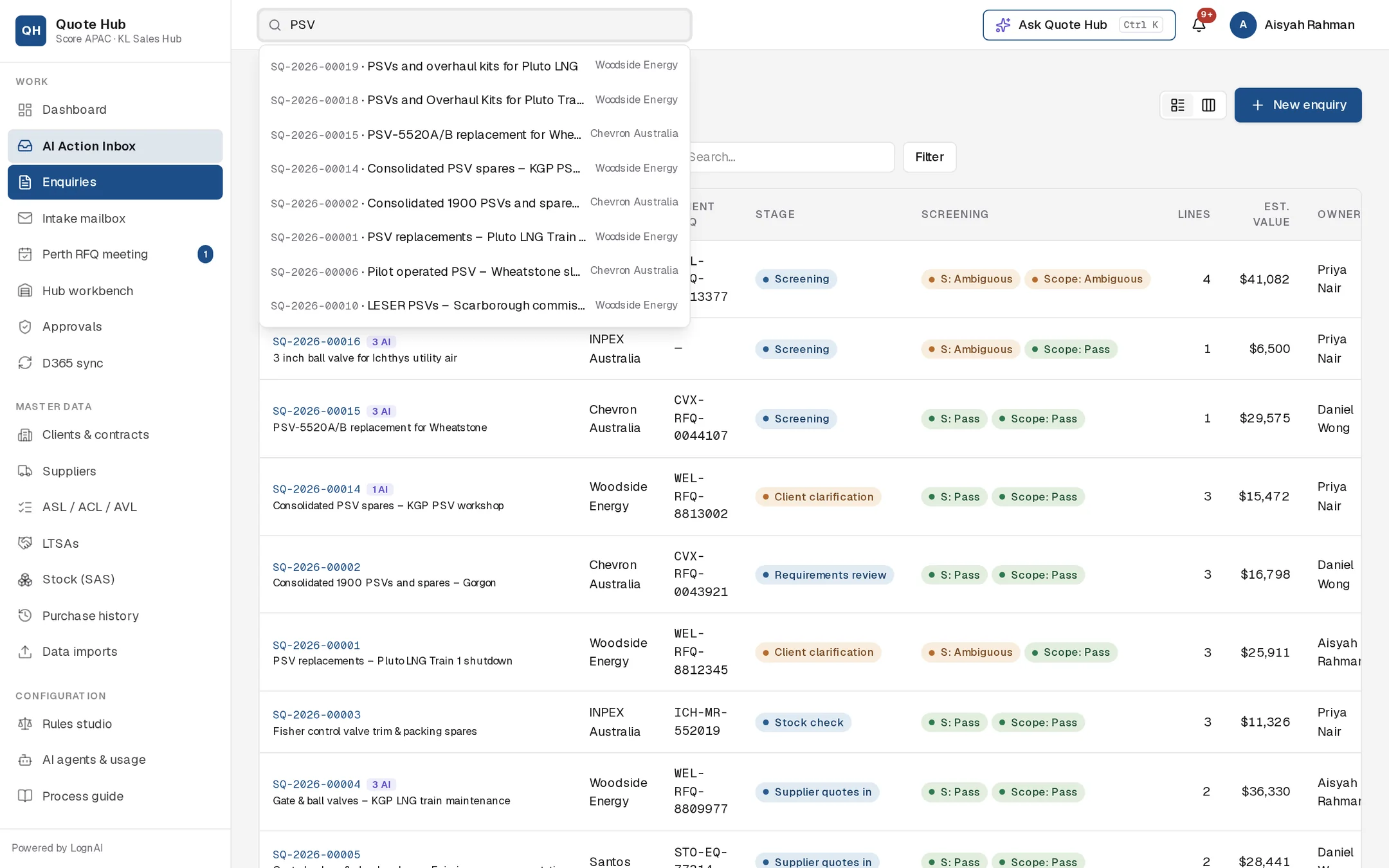Select search result SQ-2026-00006 Pilot operated PSV
The height and width of the screenshot is (868, 1389).
tap(475, 271)
